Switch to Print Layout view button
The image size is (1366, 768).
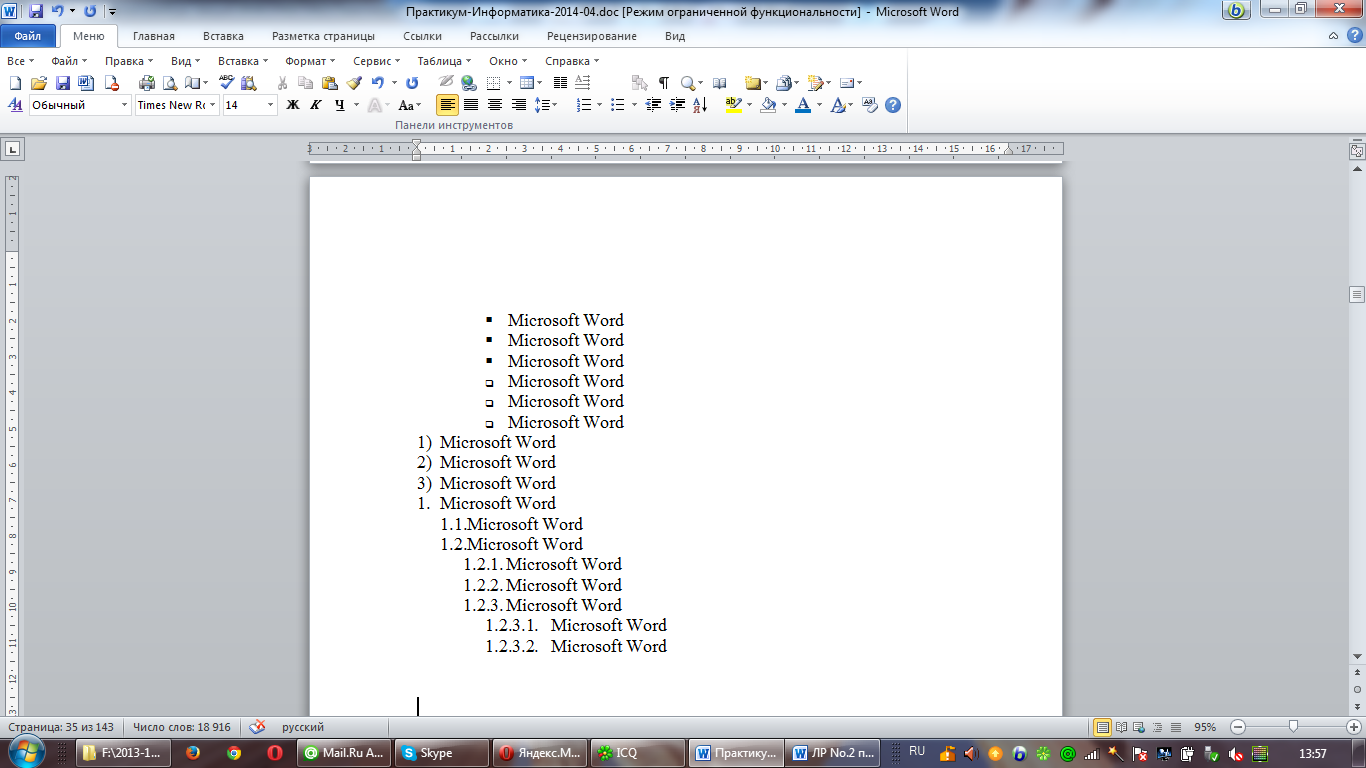(1103, 727)
